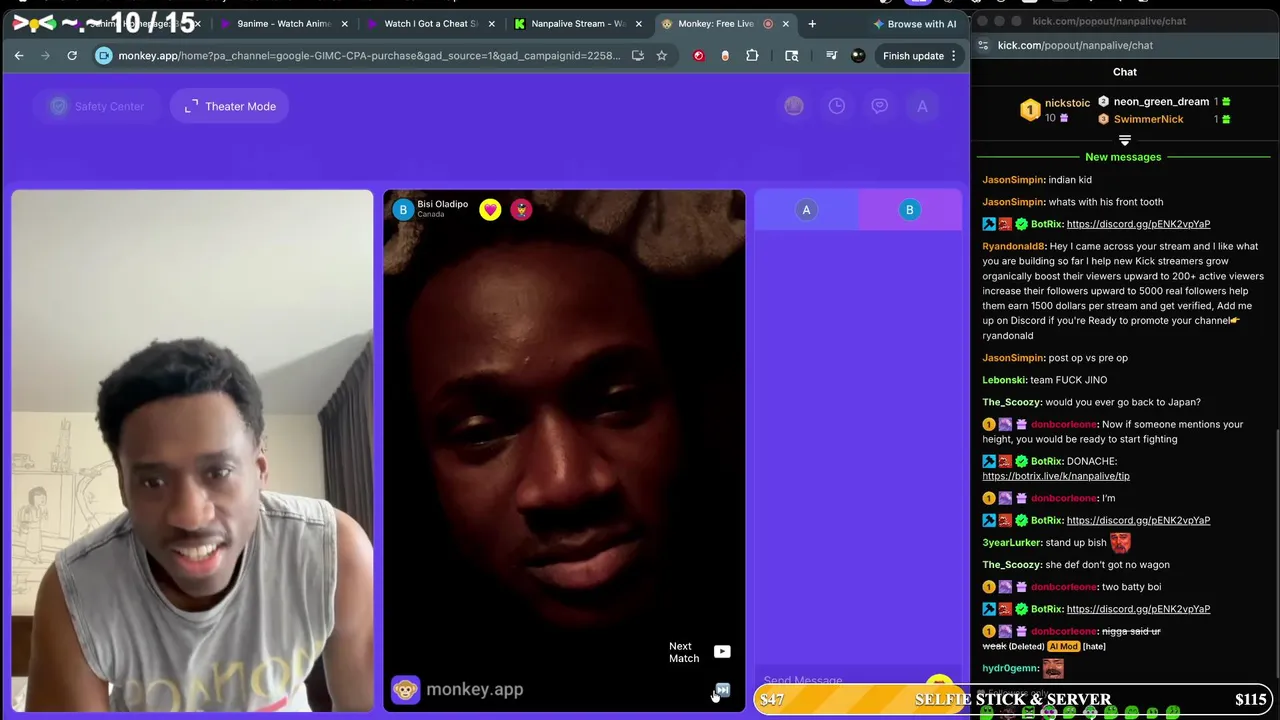Screen dimensions: 1280x720
Task: Click the kick.com popout chat address bar
Action: click(1125, 45)
